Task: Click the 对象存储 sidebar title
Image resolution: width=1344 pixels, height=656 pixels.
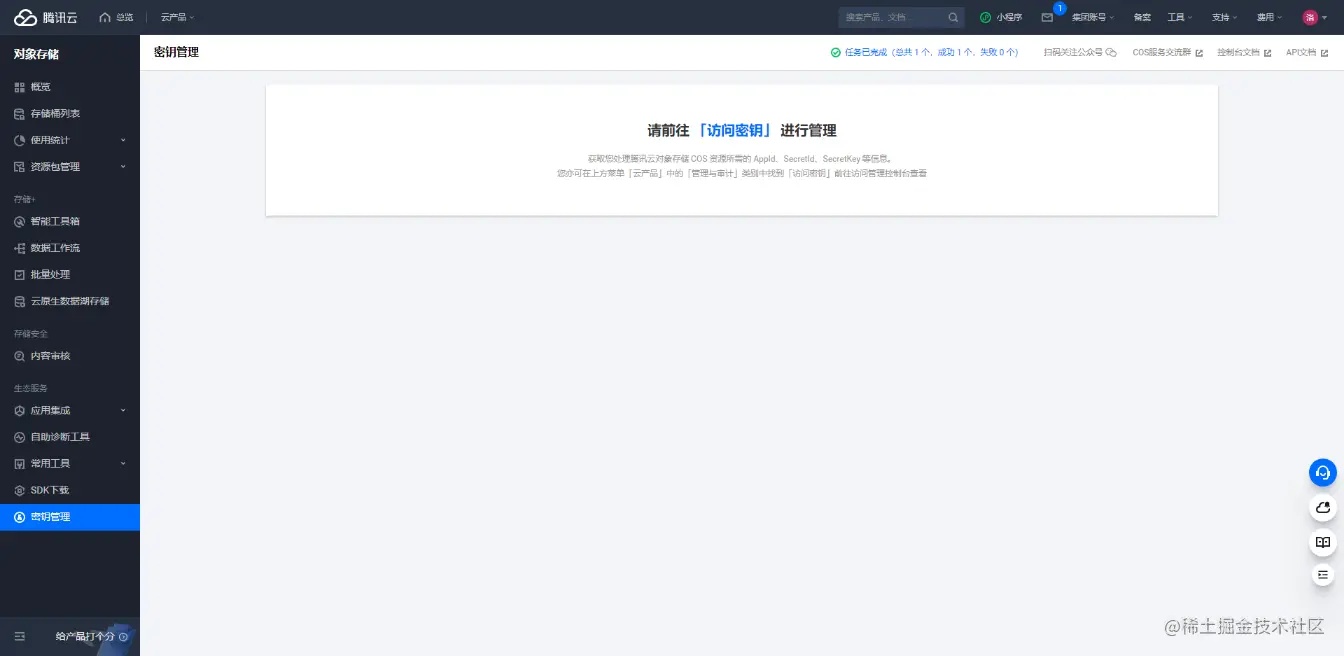Action: click(36, 54)
